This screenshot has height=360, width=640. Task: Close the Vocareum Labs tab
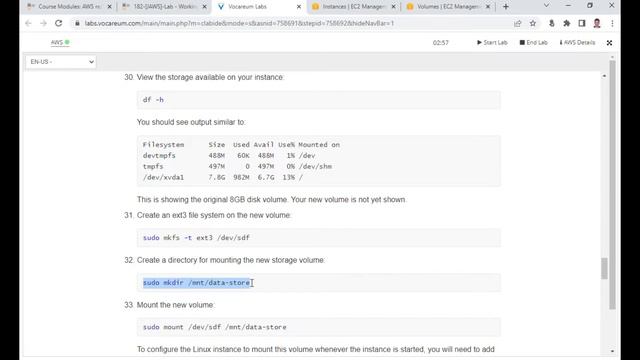[299, 7]
